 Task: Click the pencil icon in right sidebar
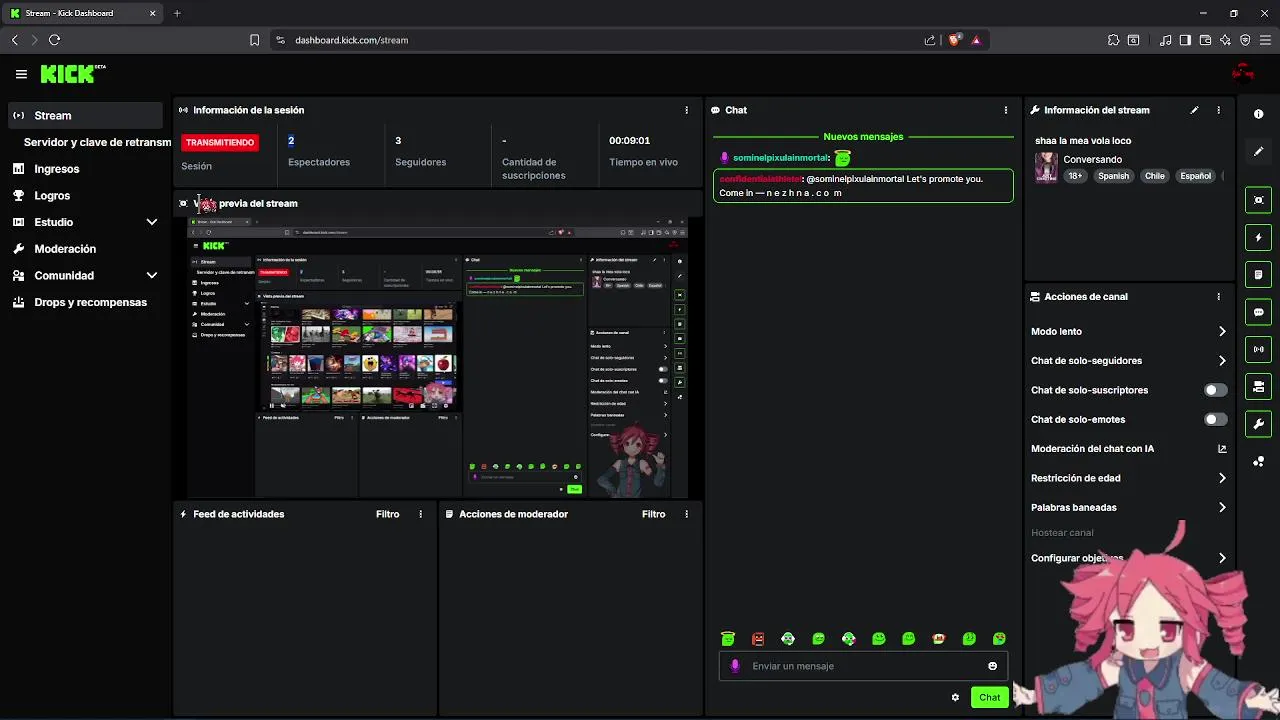point(1259,152)
